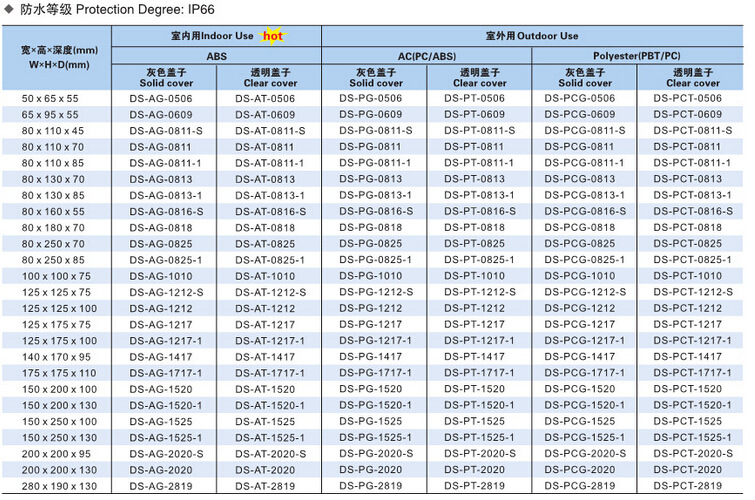Click the AC(PC/ABS) material header
This screenshot has width=755, height=500.
426,57
